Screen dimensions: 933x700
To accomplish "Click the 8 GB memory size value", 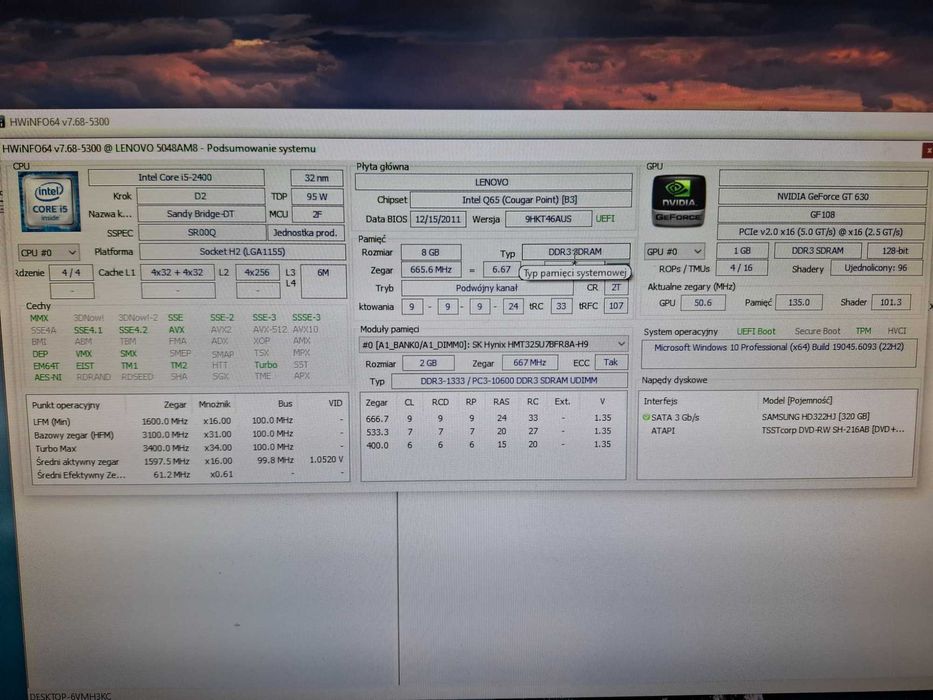I will click(x=431, y=252).
